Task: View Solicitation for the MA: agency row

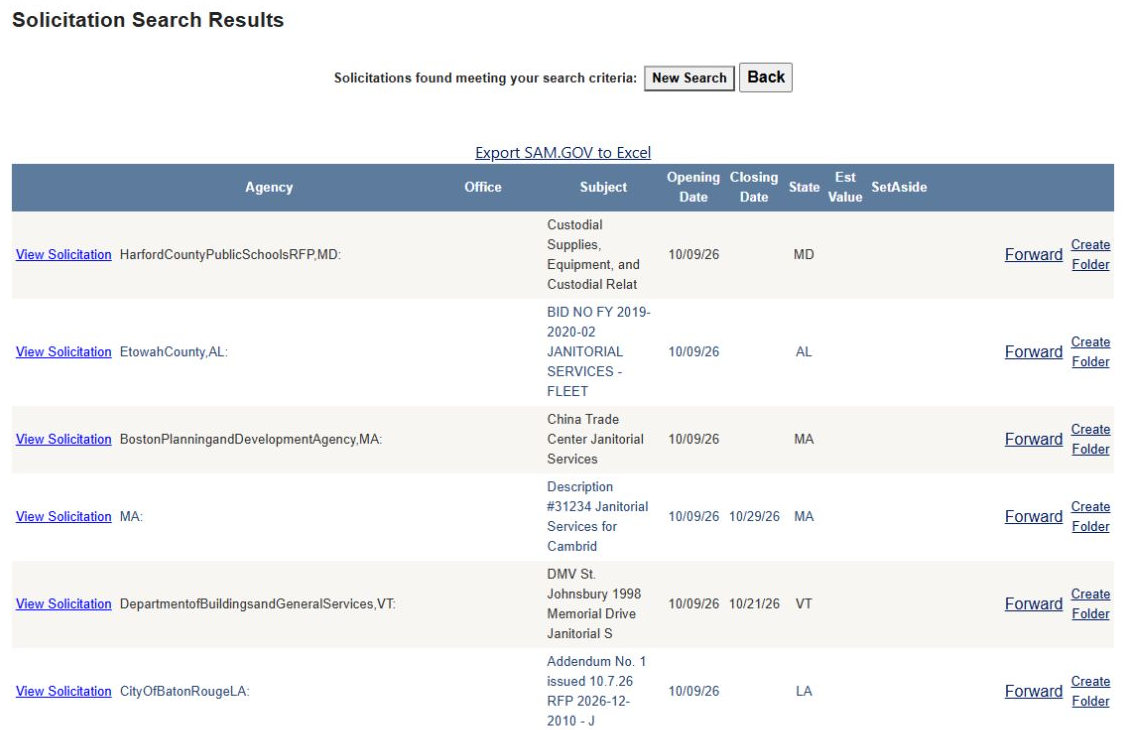Action: [64, 516]
